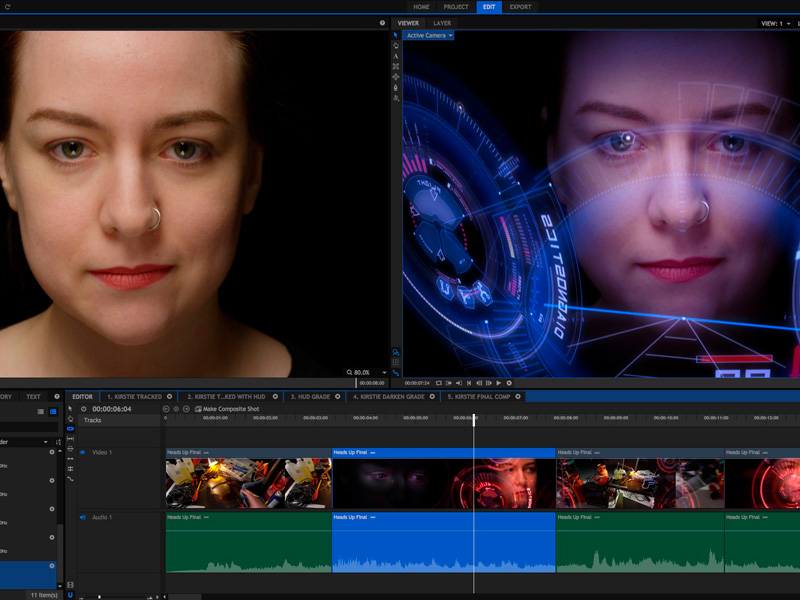Click the Make Composite Shot button
Image resolution: width=800 pixels, height=600 pixels.
[227, 409]
